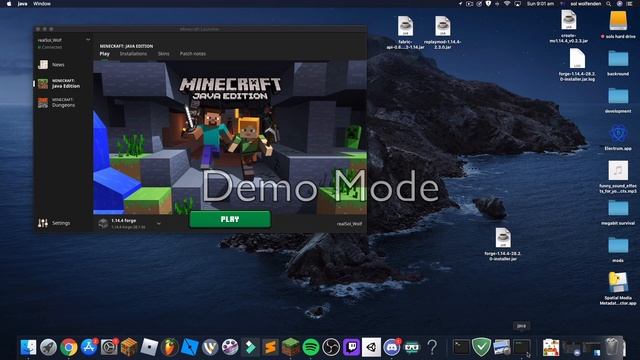
Task: Click the Minecraft Java Edition artwork banner
Action: (x=230, y=137)
